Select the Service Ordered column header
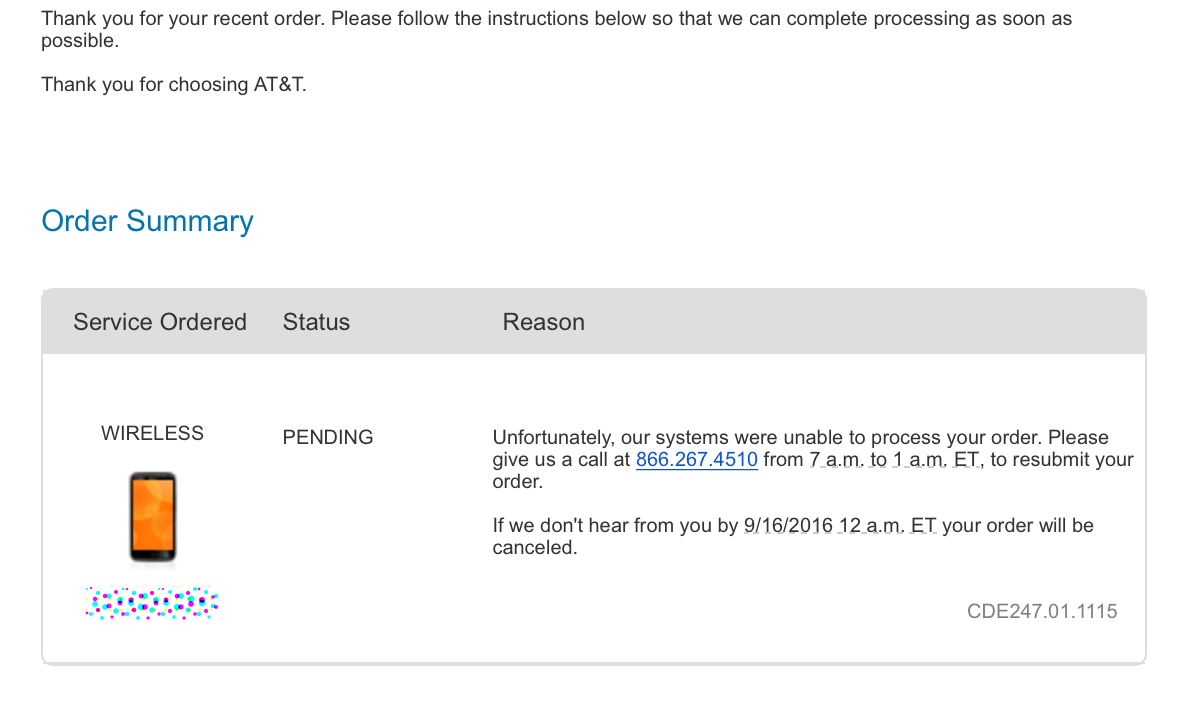The width and height of the screenshot is (1182, 714). click(160, 322)
